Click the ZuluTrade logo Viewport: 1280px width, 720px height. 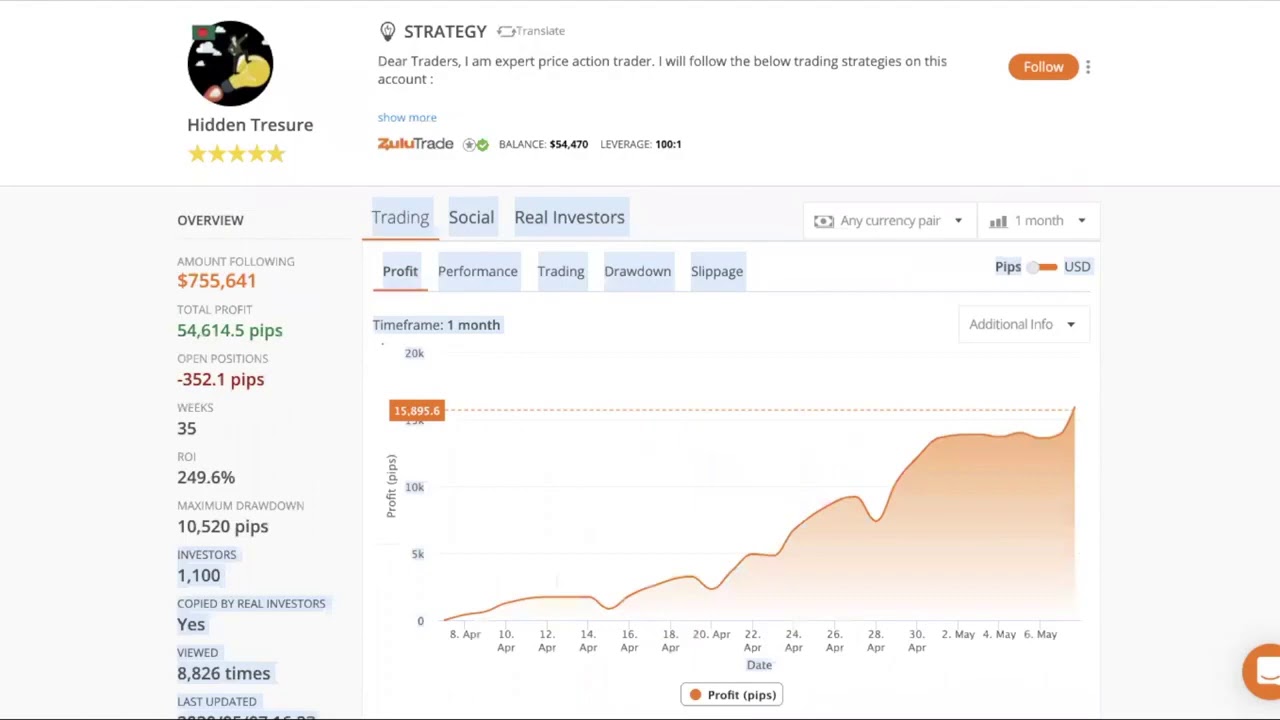point(415,144)
